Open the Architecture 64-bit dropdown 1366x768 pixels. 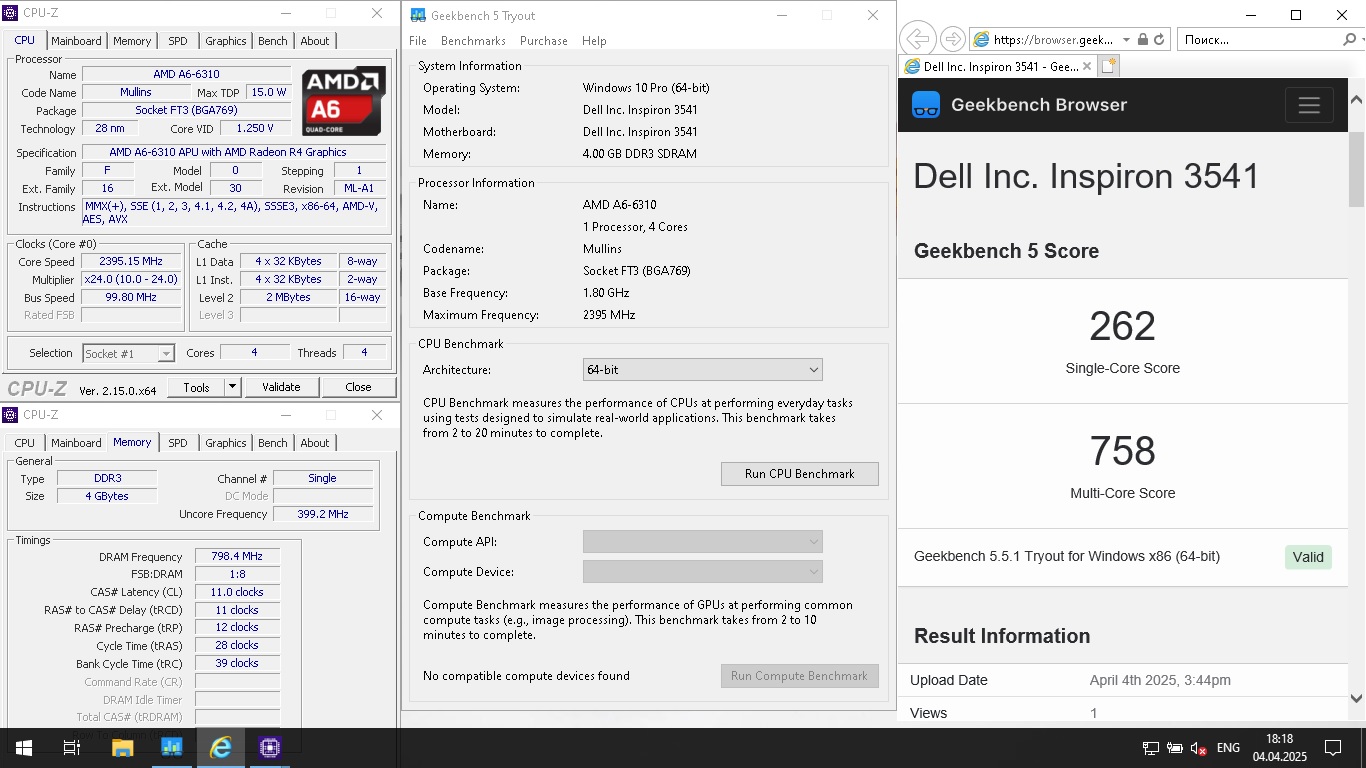tap(702, 370)
